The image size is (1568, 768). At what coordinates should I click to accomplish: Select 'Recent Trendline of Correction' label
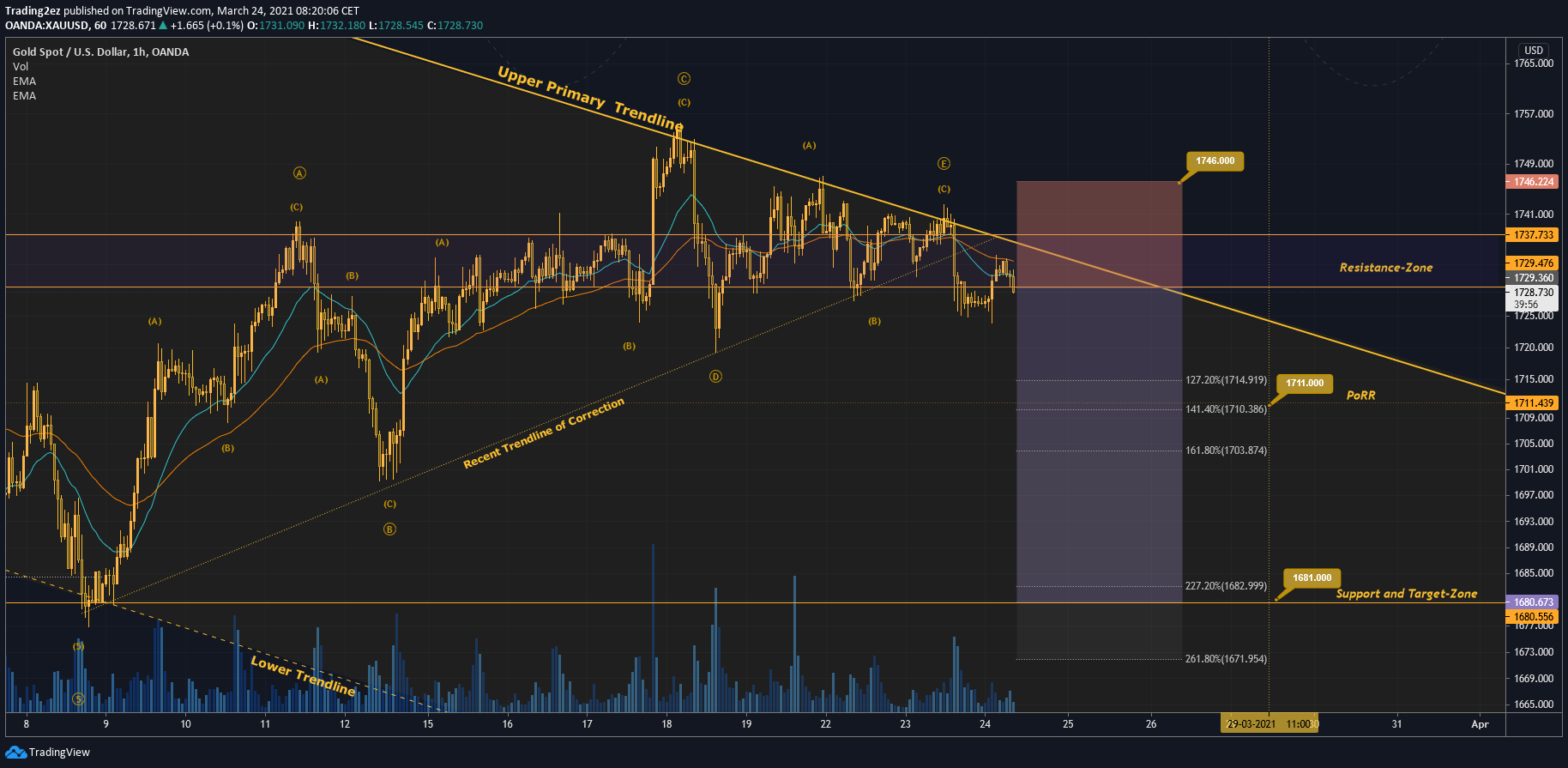(x=544, y=433)
